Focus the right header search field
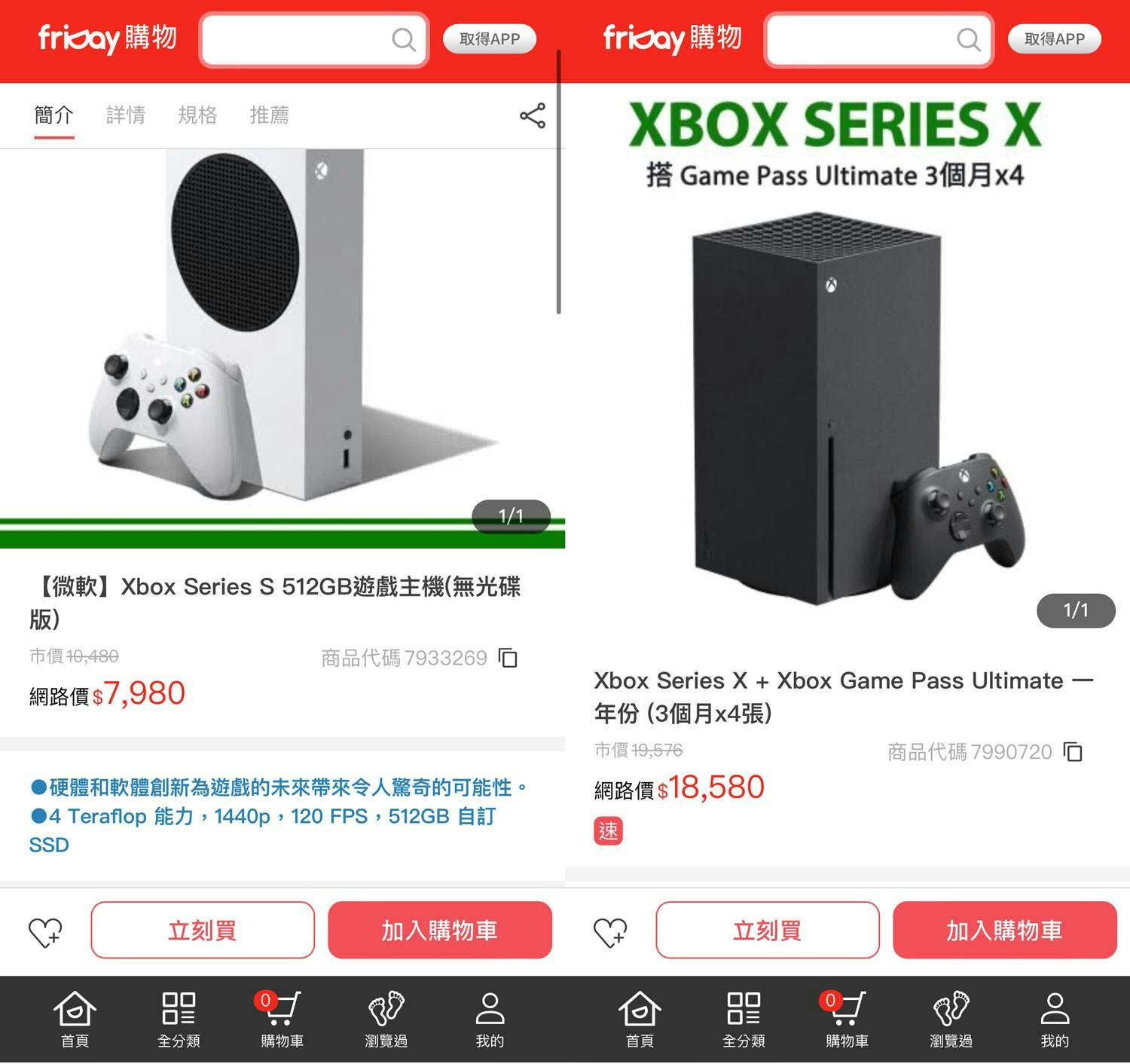The height and width of the screenshot is (1064, 1130). (879, 39)
